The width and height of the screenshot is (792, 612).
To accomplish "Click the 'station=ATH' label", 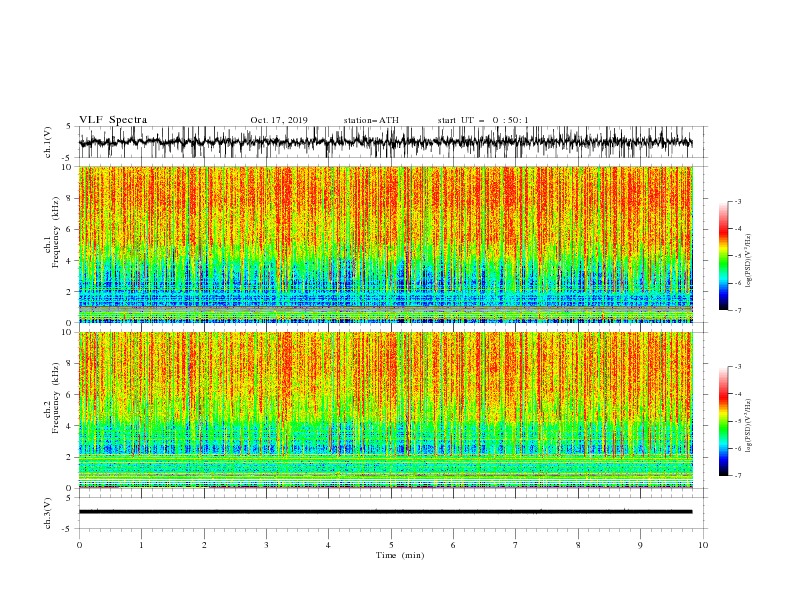I will pos(371,120).
